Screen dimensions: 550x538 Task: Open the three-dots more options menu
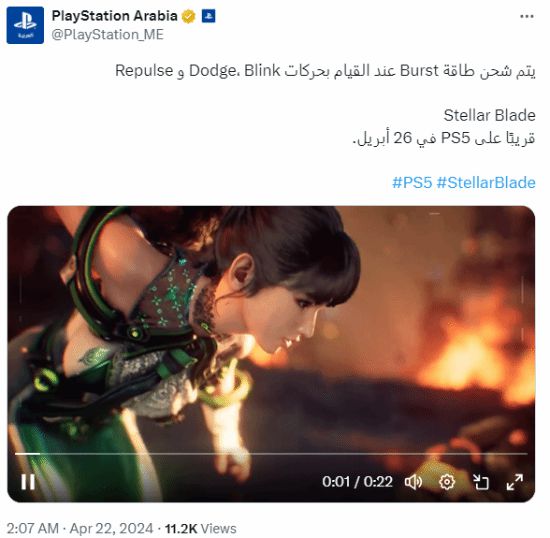527,16
